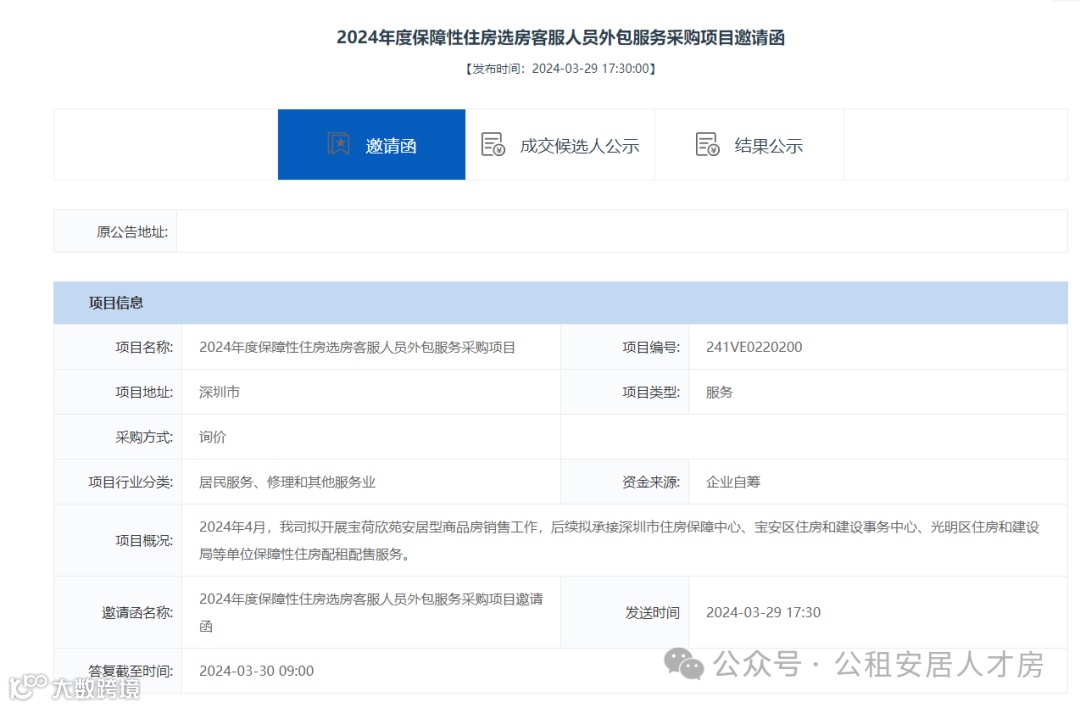Screen dimensions: 1080x708
Task: Click the 项目地址 label
Action: click(144, 392)
